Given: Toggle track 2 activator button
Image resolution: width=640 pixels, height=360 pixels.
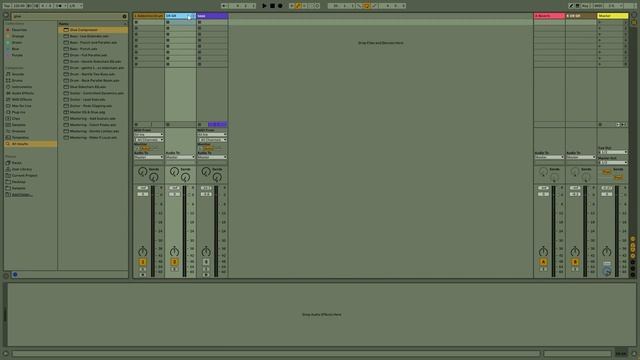Looking at the screenshot, I should click(x=174, y=262).
